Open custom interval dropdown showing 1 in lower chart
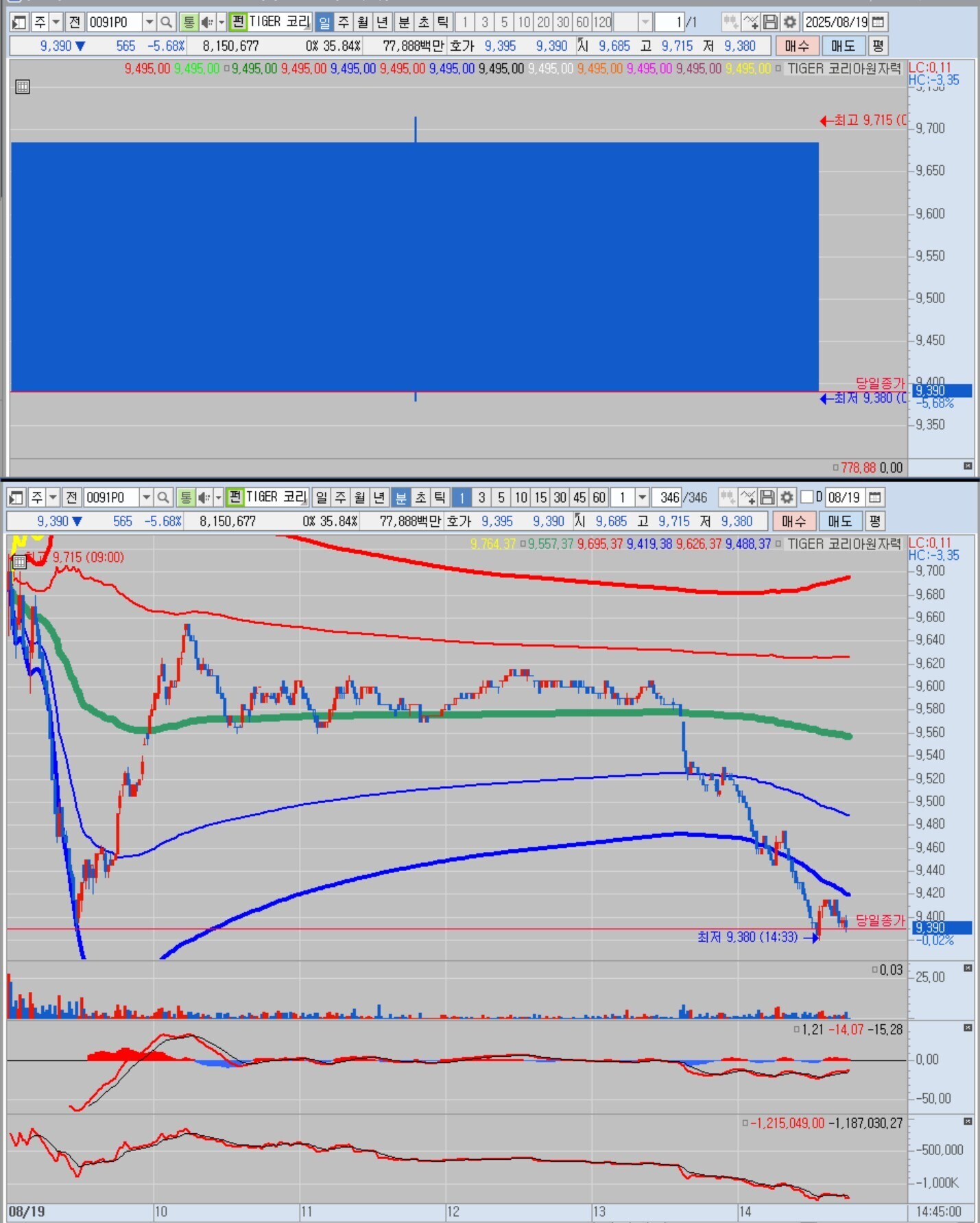Screen dimensions: 980x1223 (642, 497)
